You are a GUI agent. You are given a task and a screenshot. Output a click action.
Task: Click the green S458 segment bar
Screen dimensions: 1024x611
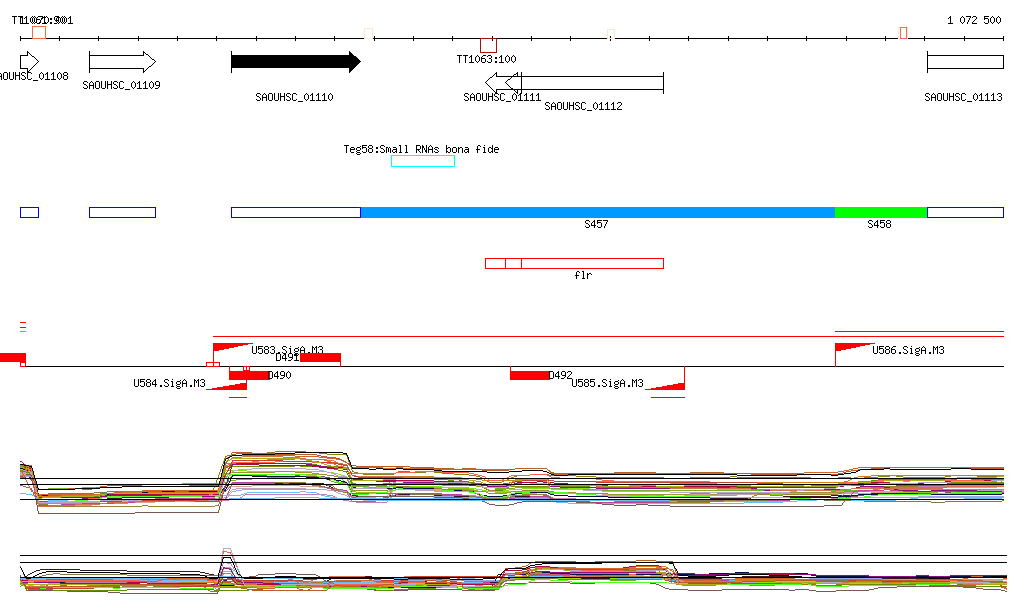(881, 212)
